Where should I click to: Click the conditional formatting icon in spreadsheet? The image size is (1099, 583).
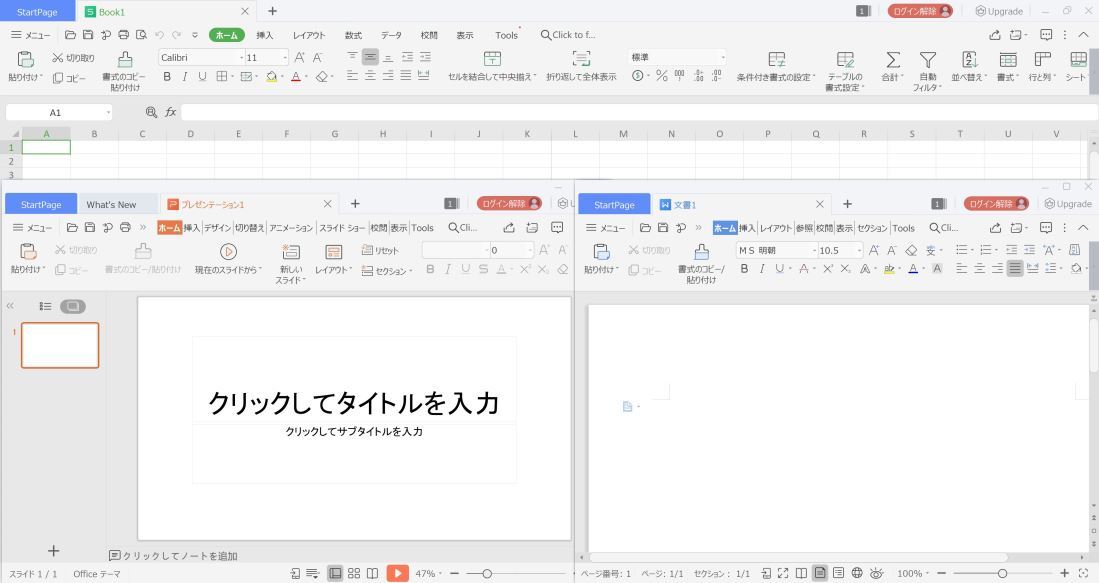point(776,61)
